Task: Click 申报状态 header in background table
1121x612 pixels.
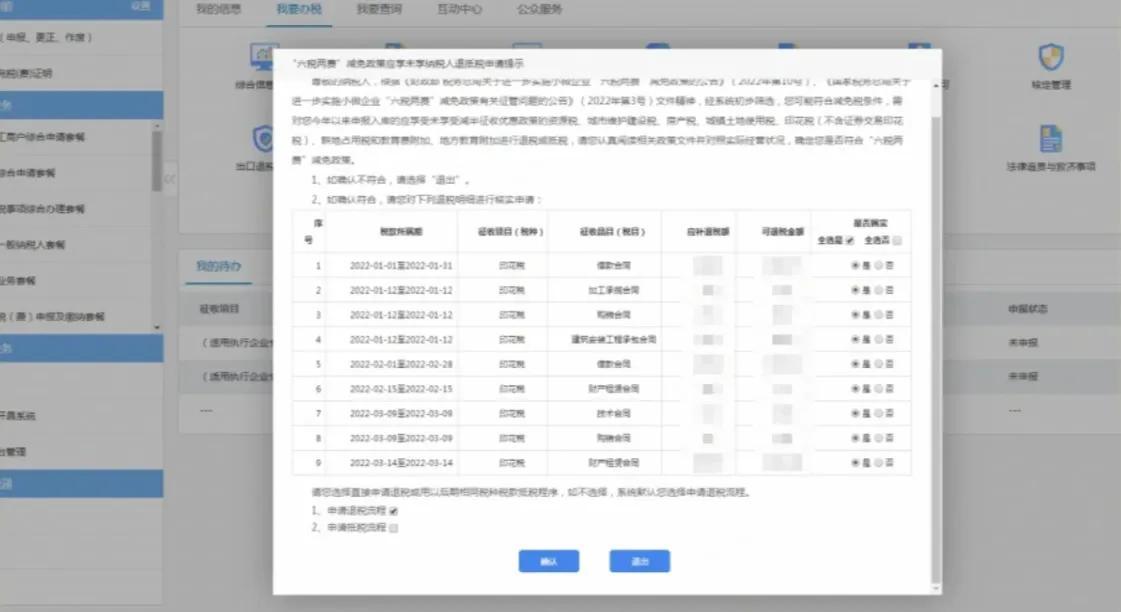Action: [x=1027, y=309]
